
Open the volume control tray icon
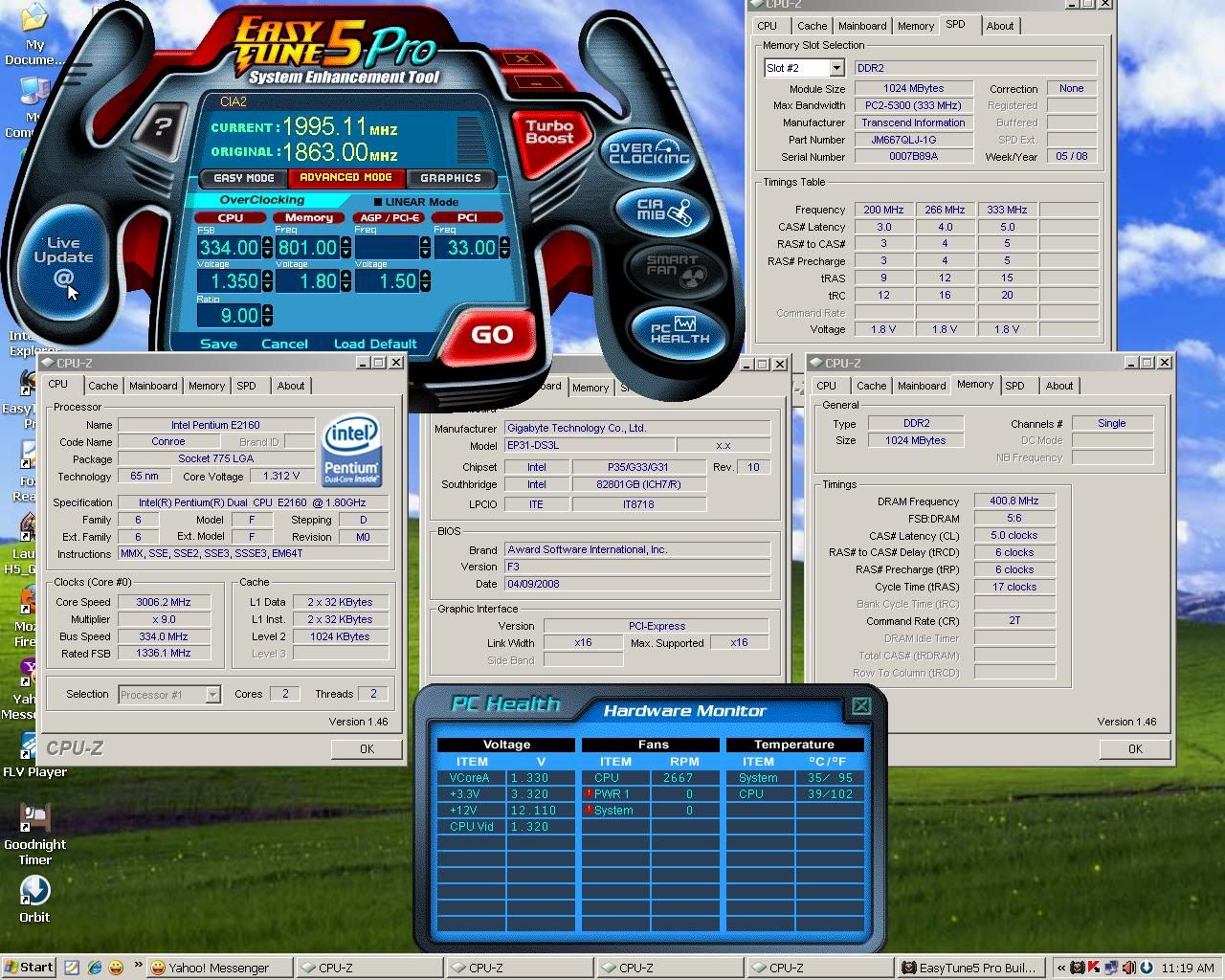point(1129,968)
